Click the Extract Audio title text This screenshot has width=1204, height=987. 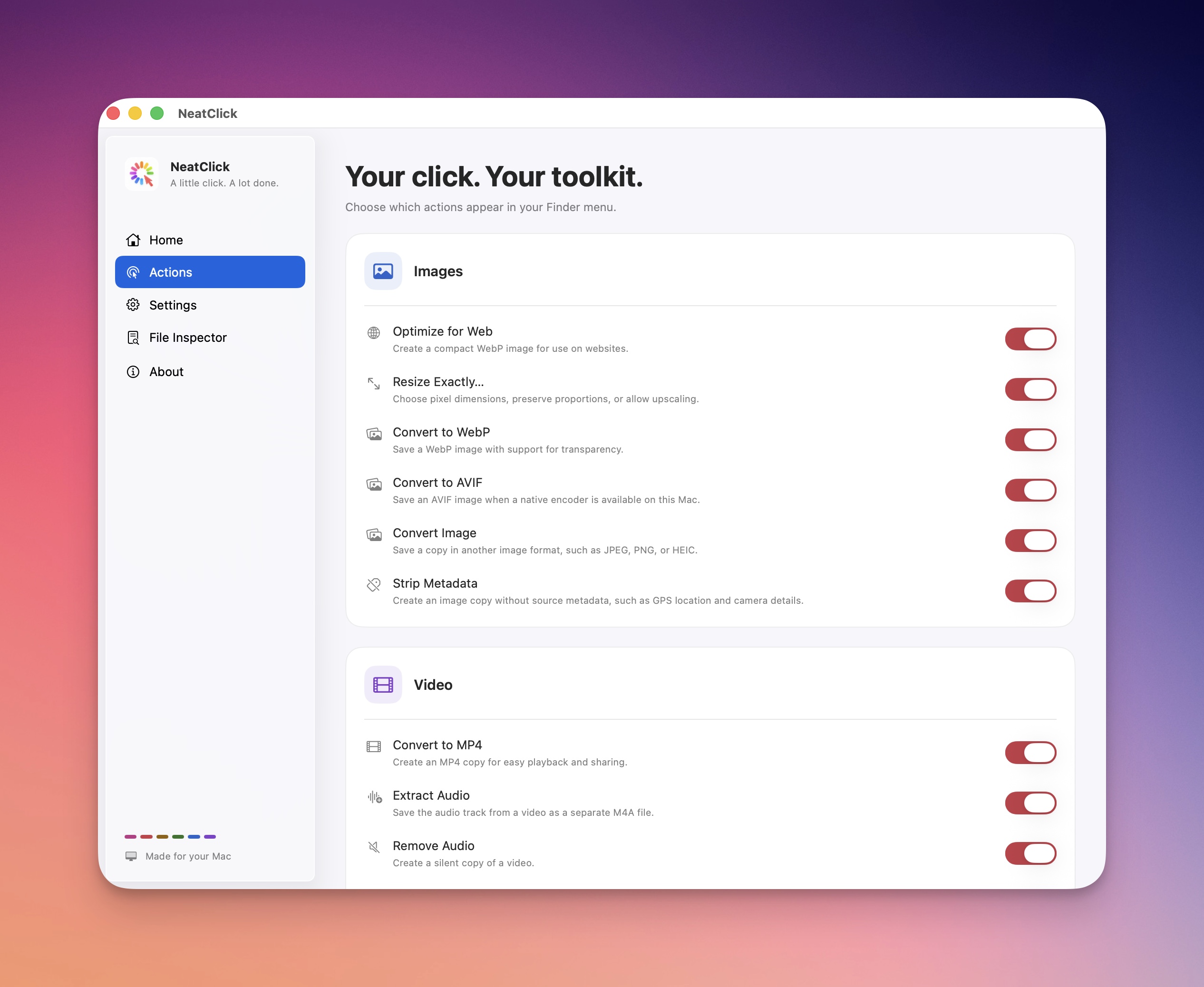pos(431,795)
